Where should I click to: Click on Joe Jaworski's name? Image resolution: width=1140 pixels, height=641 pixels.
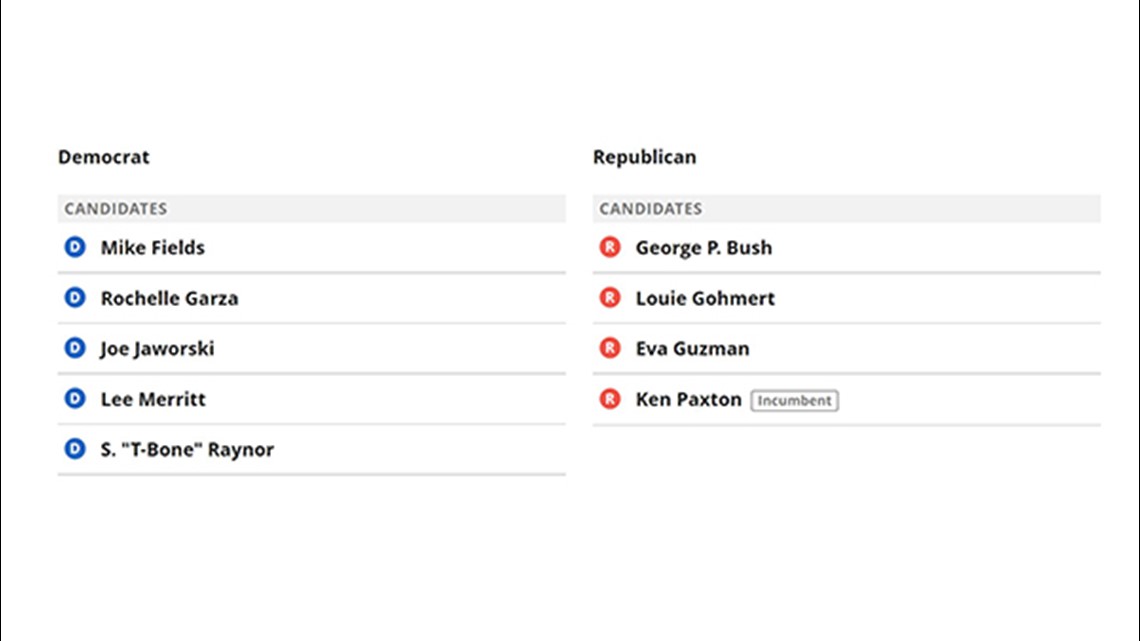coord(157,349)
